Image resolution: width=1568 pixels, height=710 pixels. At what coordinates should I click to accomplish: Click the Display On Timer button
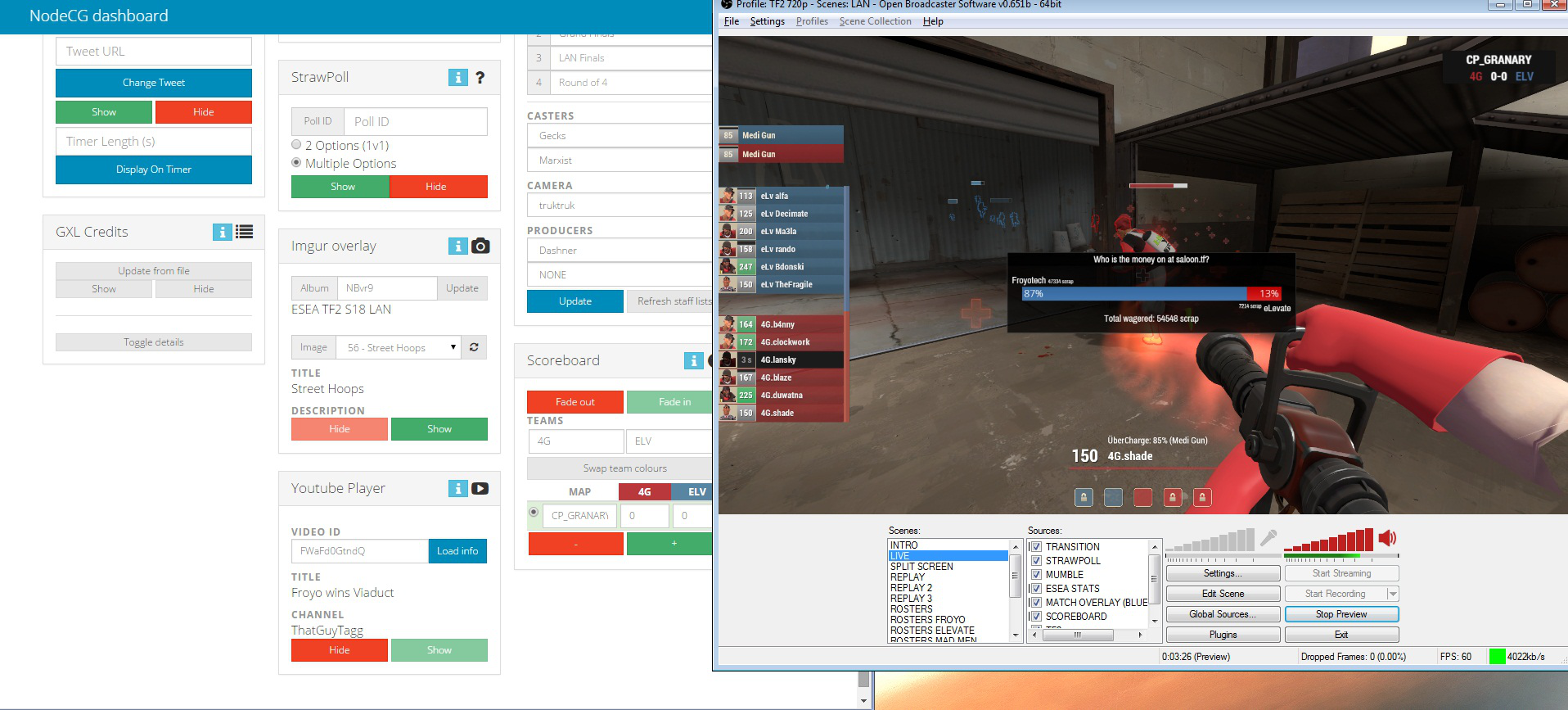(x=154, y=170)
